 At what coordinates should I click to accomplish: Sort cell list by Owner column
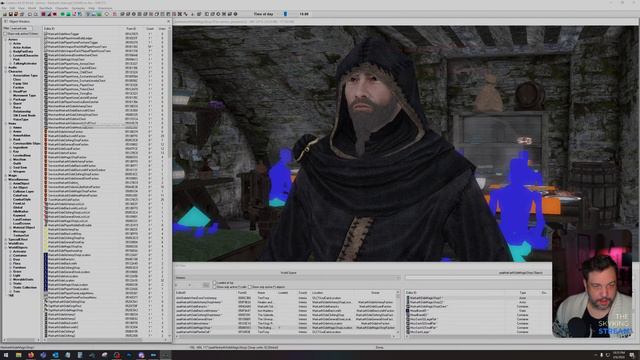pyautogui.click(x=375, y=293)
